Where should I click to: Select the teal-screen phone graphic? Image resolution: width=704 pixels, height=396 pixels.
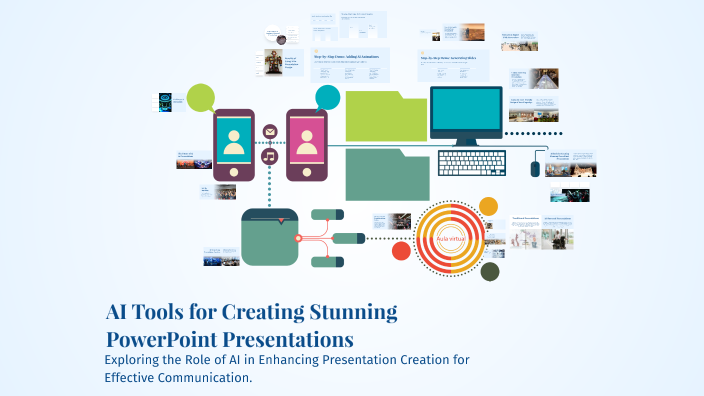coord(234,145)
